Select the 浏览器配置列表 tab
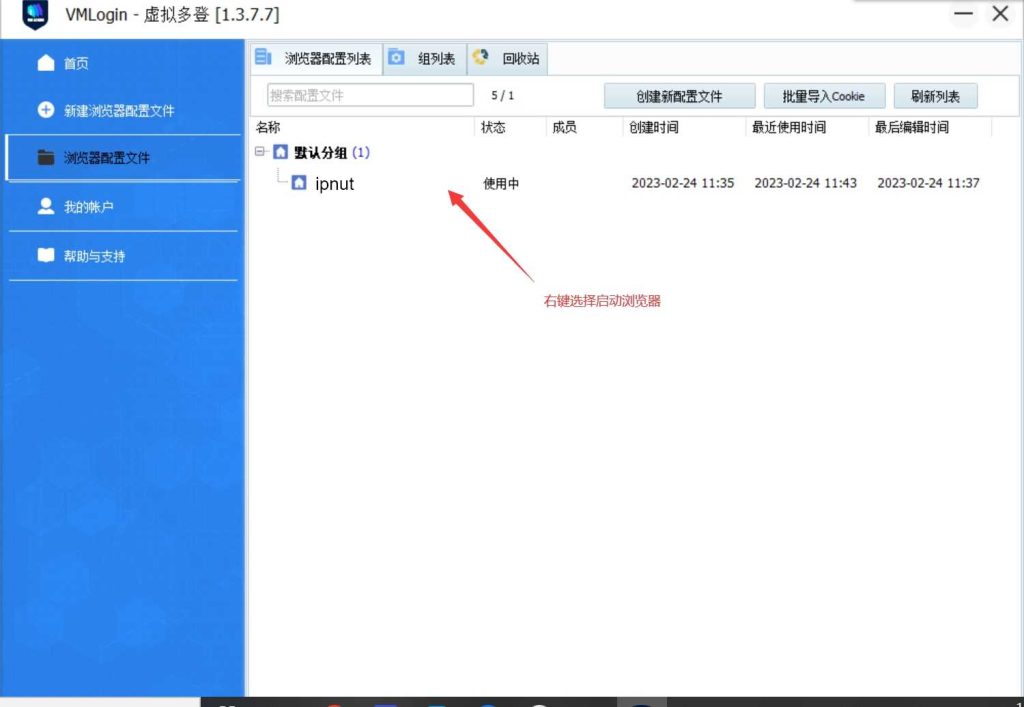Viewport: 1024px width, 707px height. 316,59
